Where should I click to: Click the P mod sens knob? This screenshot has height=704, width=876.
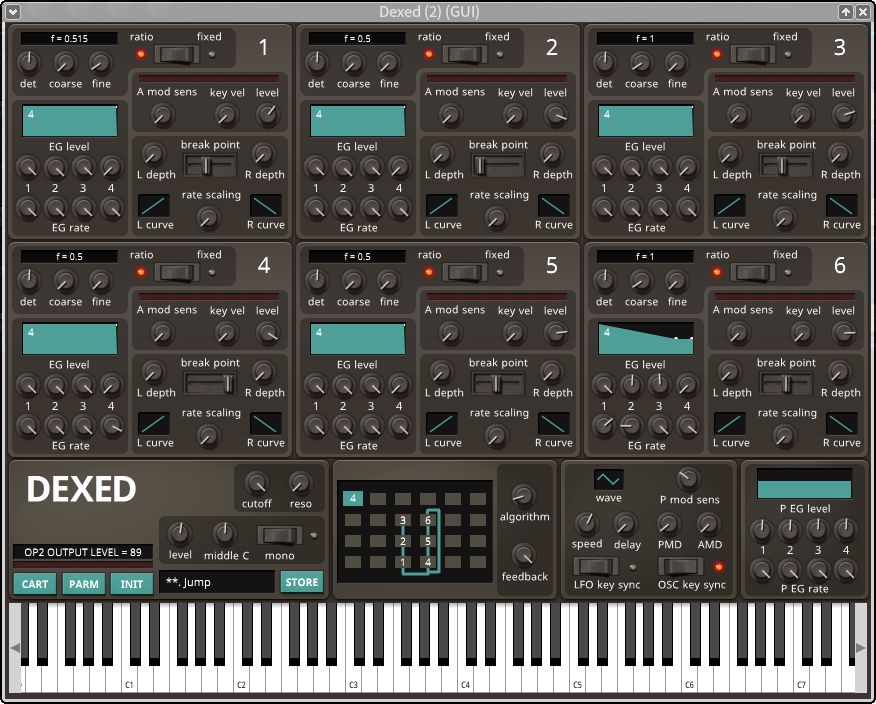[x=688, y=479]
